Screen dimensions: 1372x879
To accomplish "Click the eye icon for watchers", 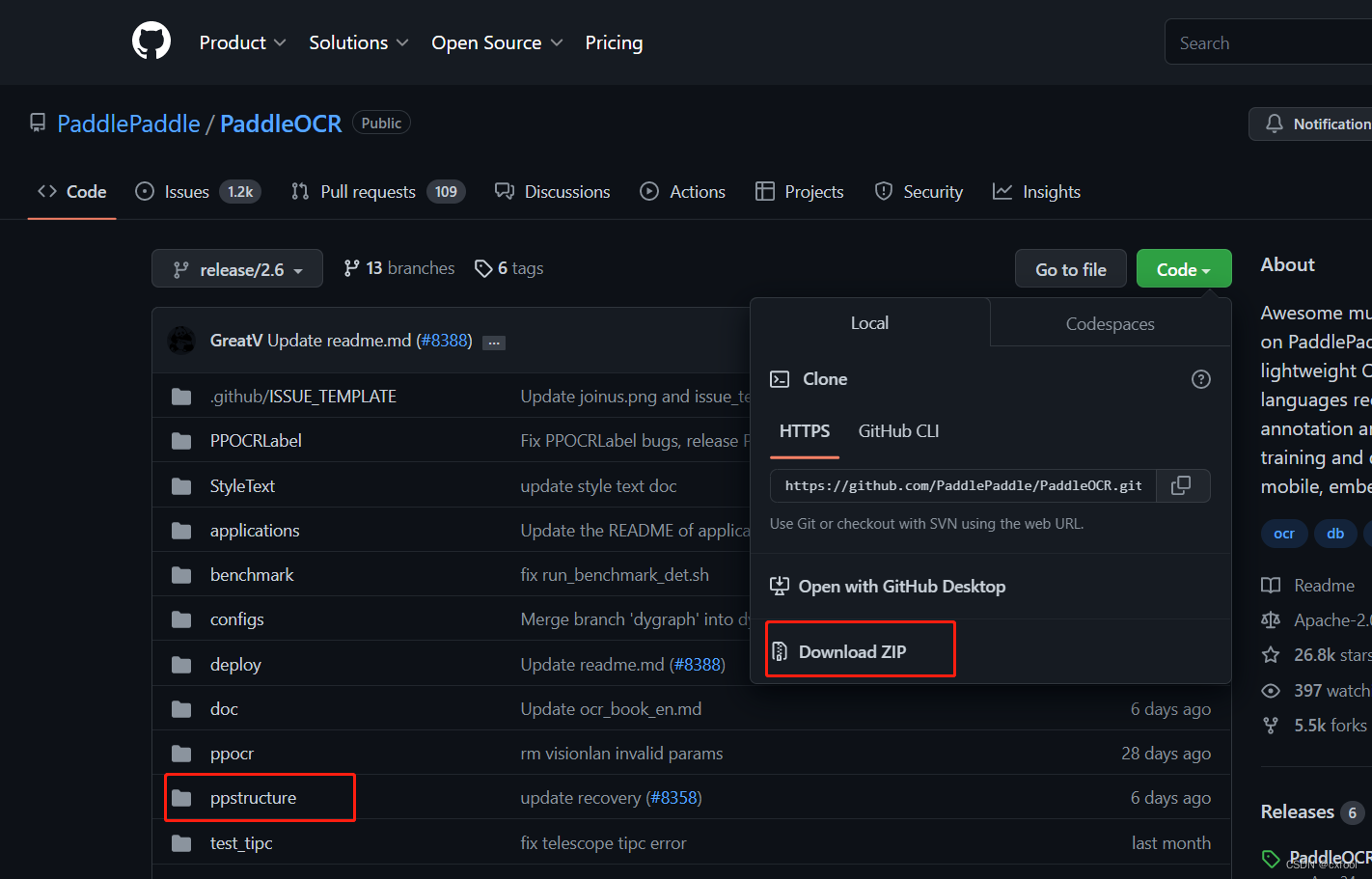I will (1271, 691).
